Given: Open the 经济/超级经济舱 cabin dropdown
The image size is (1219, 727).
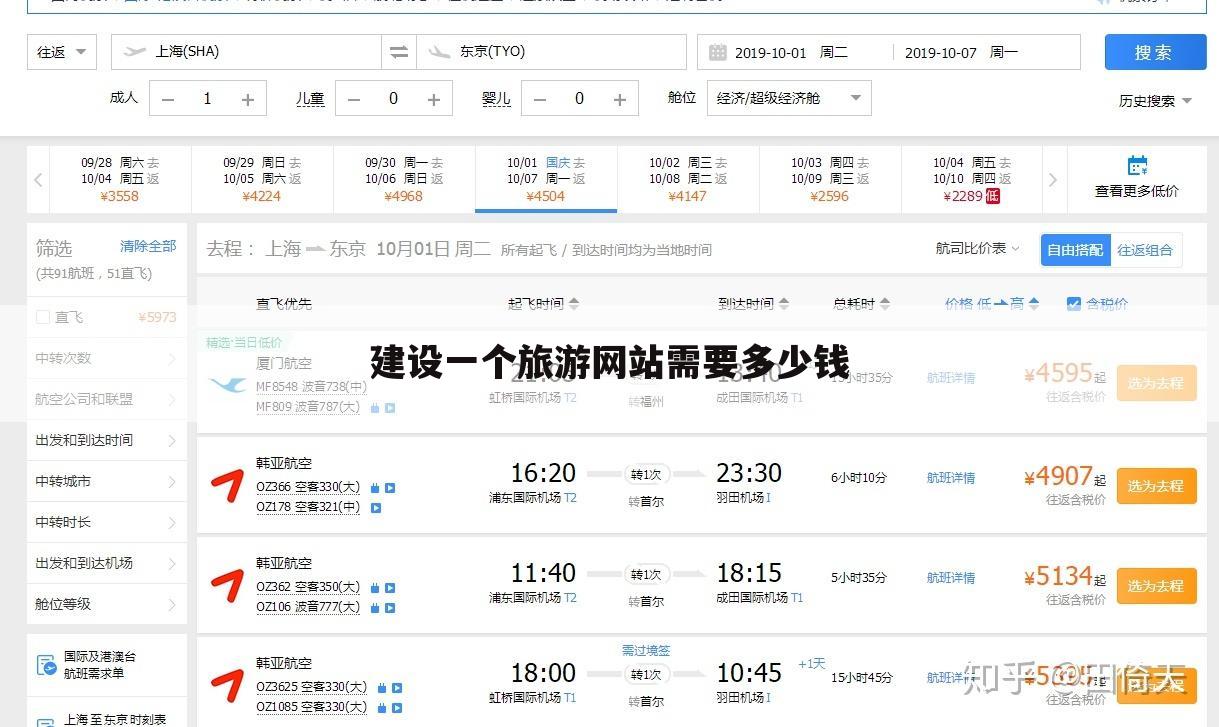Looking at the screenshot, I should (790, 98).
